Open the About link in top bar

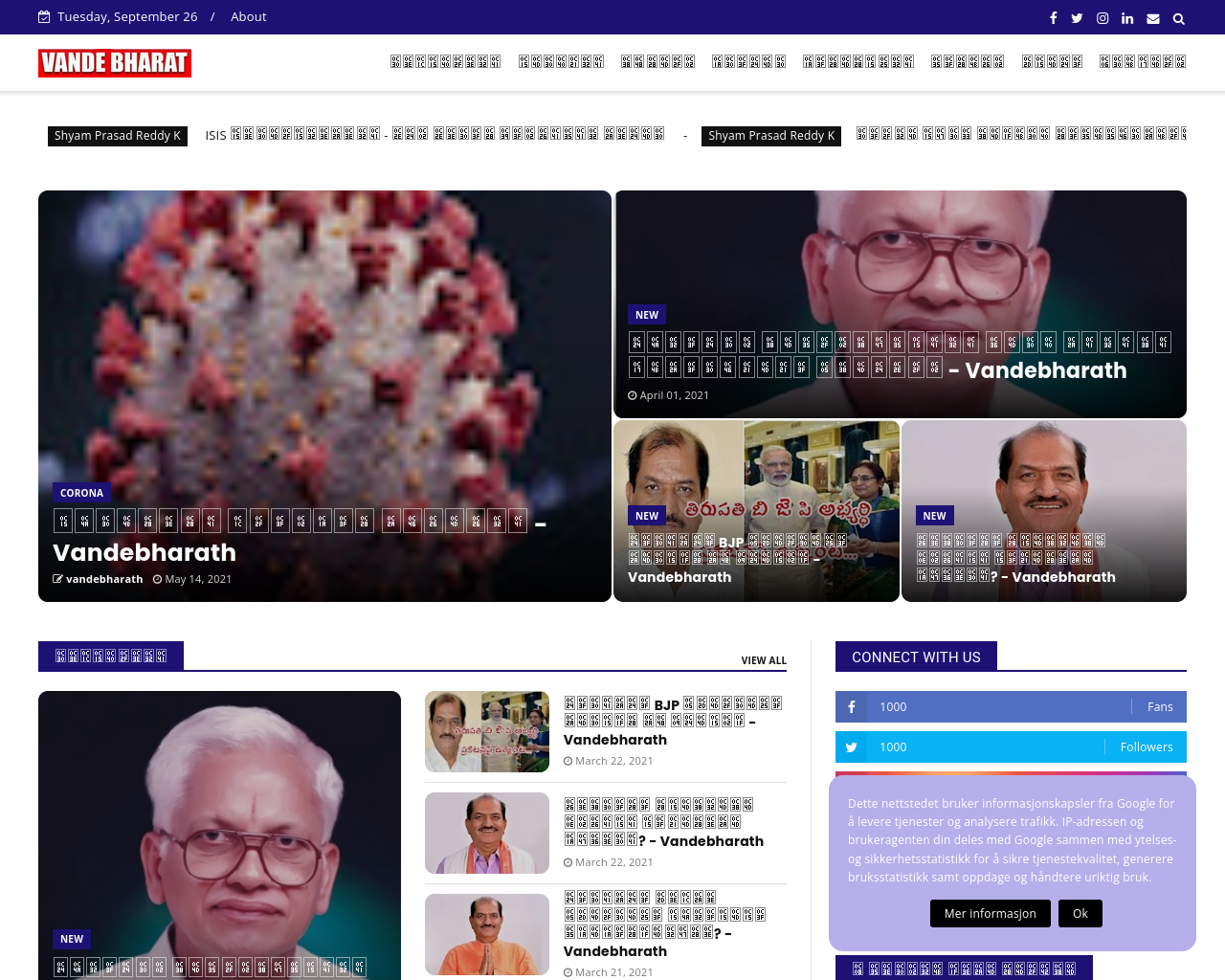(x=248, y=17)
